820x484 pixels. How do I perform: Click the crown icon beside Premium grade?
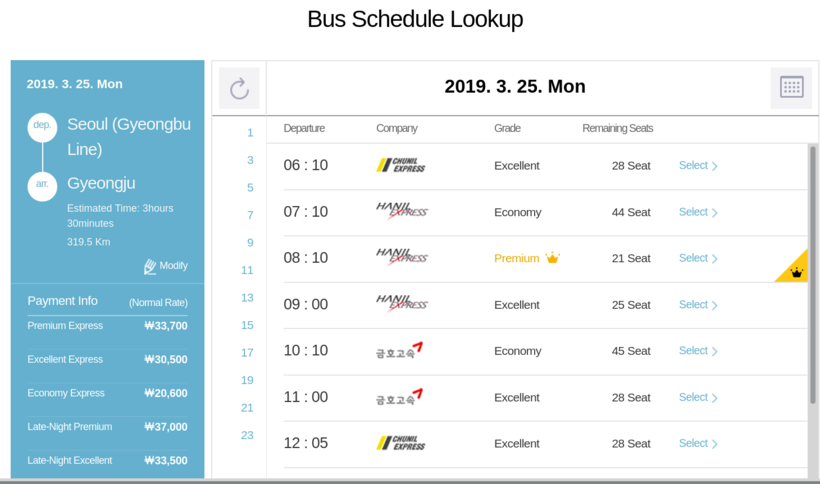pos(552,258)
